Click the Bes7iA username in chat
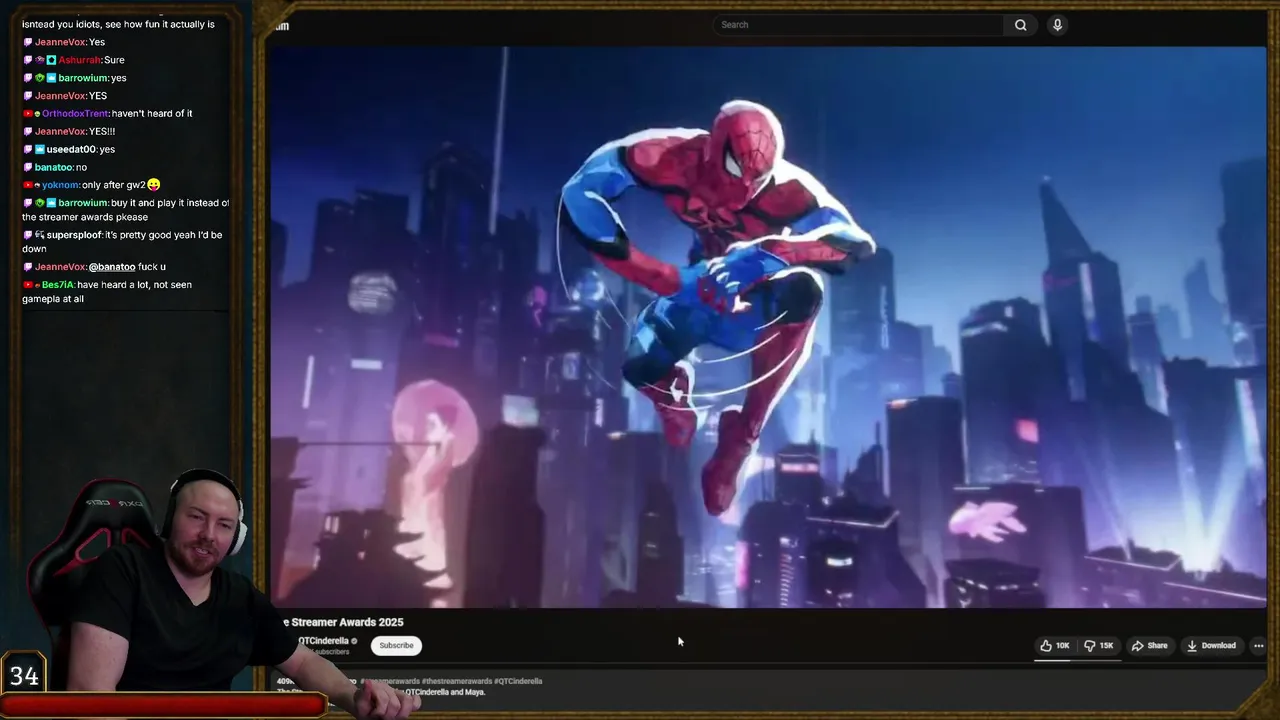The height and width of the screenshot is (720, 1280). [x=57, y=285]
